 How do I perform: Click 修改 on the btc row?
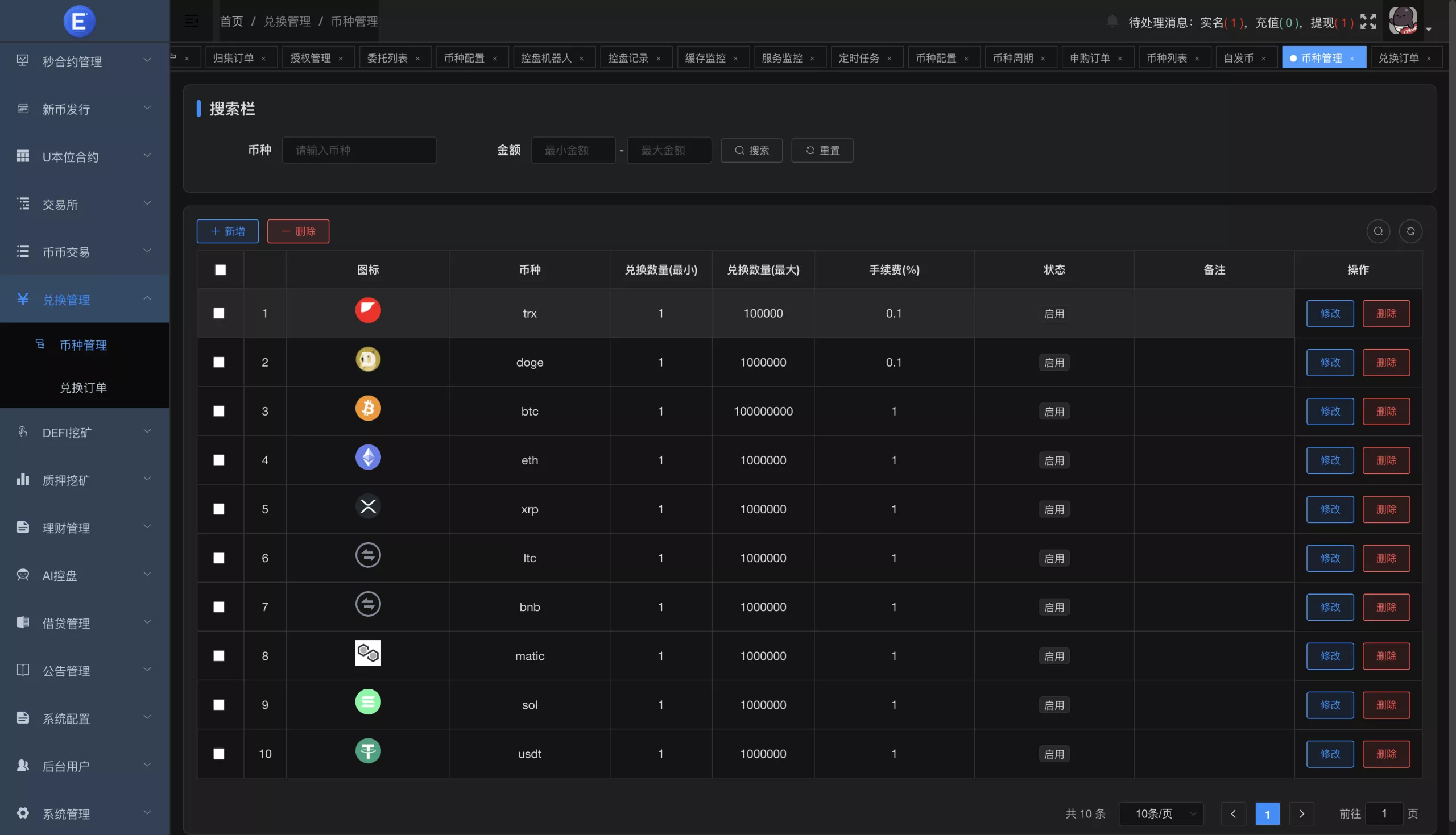pyautogui.click(x=1330, y=410)
